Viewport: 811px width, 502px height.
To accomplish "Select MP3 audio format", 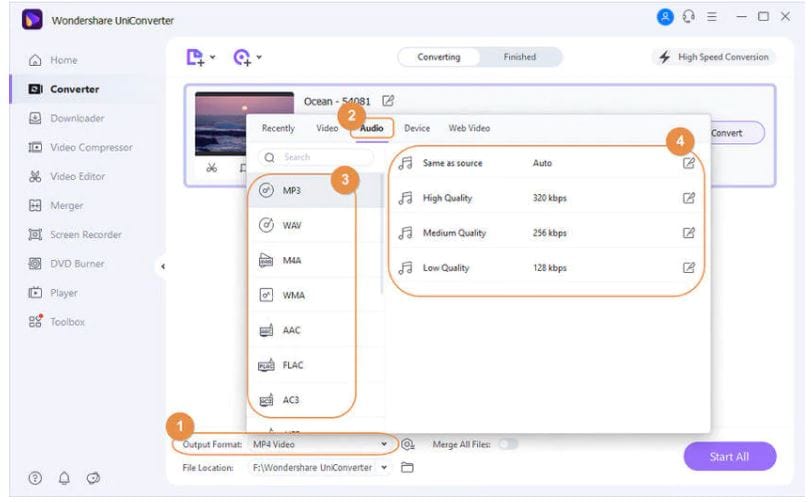I will coord(314,191).
